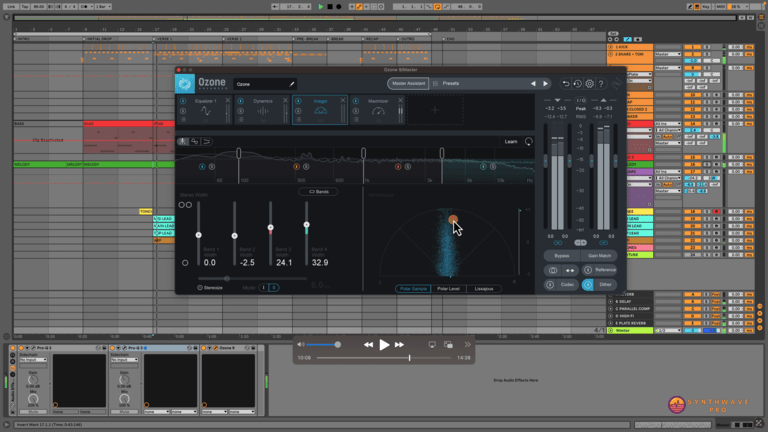Open the Ozone settings gear
The image size is (768, 432).
pos(589,84)
